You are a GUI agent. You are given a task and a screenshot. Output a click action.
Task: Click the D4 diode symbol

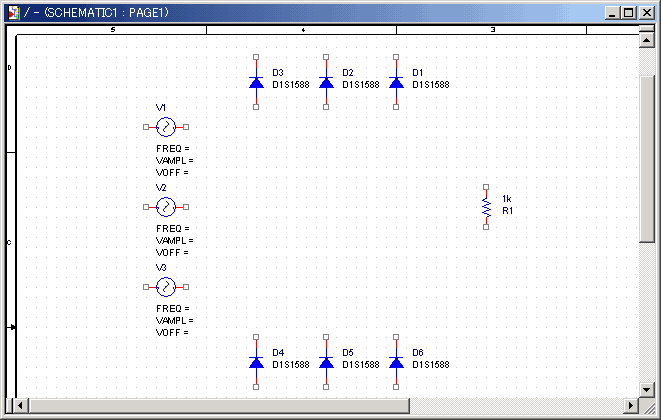pyautogui.click(x=256, y=361)
